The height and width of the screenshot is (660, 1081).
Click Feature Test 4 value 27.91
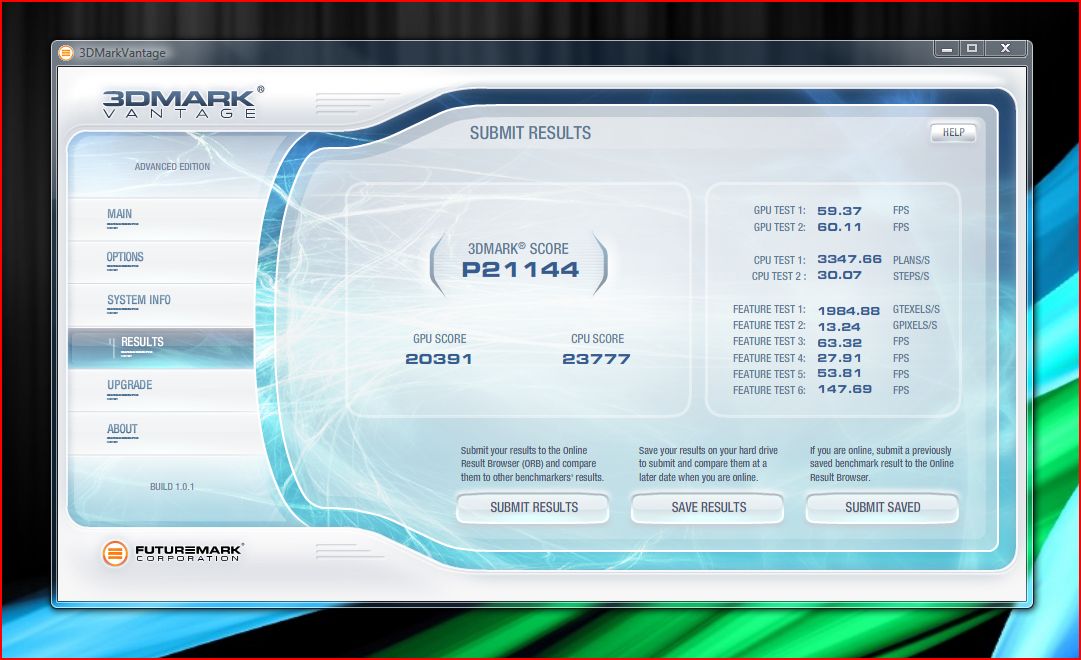[839, 358]
